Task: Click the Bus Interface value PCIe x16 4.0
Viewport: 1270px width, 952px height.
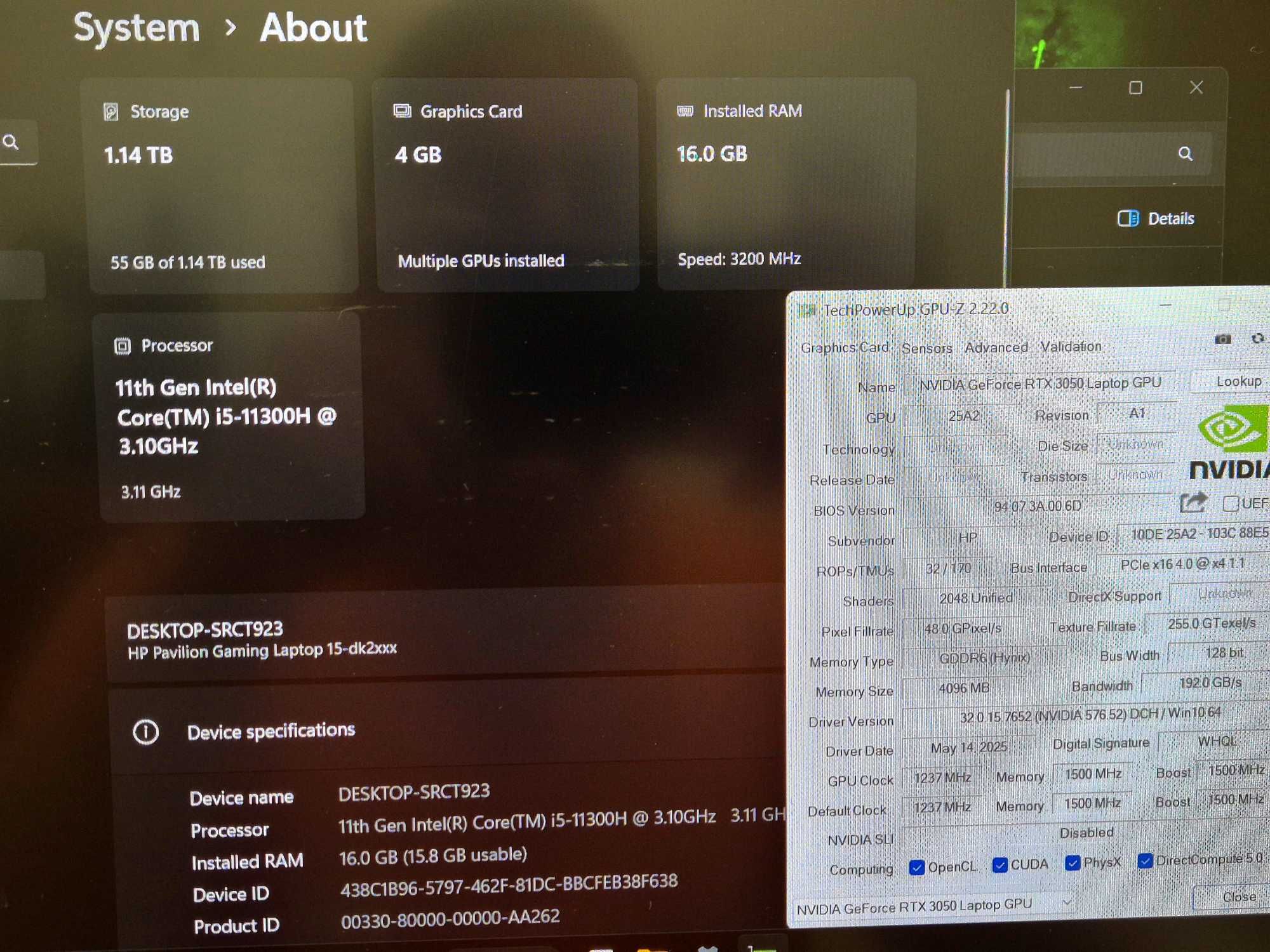Action: tap(1182, 564)
